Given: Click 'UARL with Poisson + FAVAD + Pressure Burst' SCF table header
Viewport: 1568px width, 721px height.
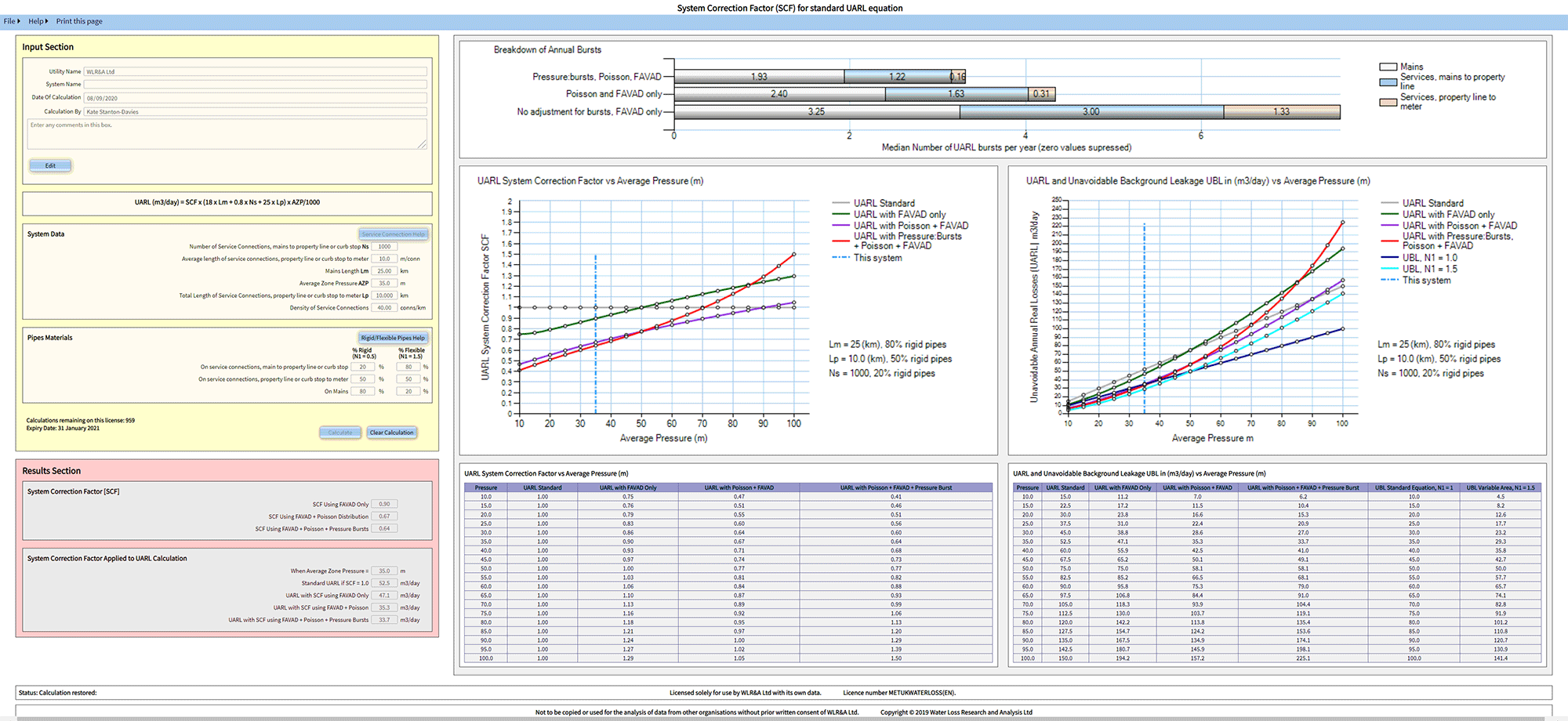Looking at the screenshot, I should [896, 487].
